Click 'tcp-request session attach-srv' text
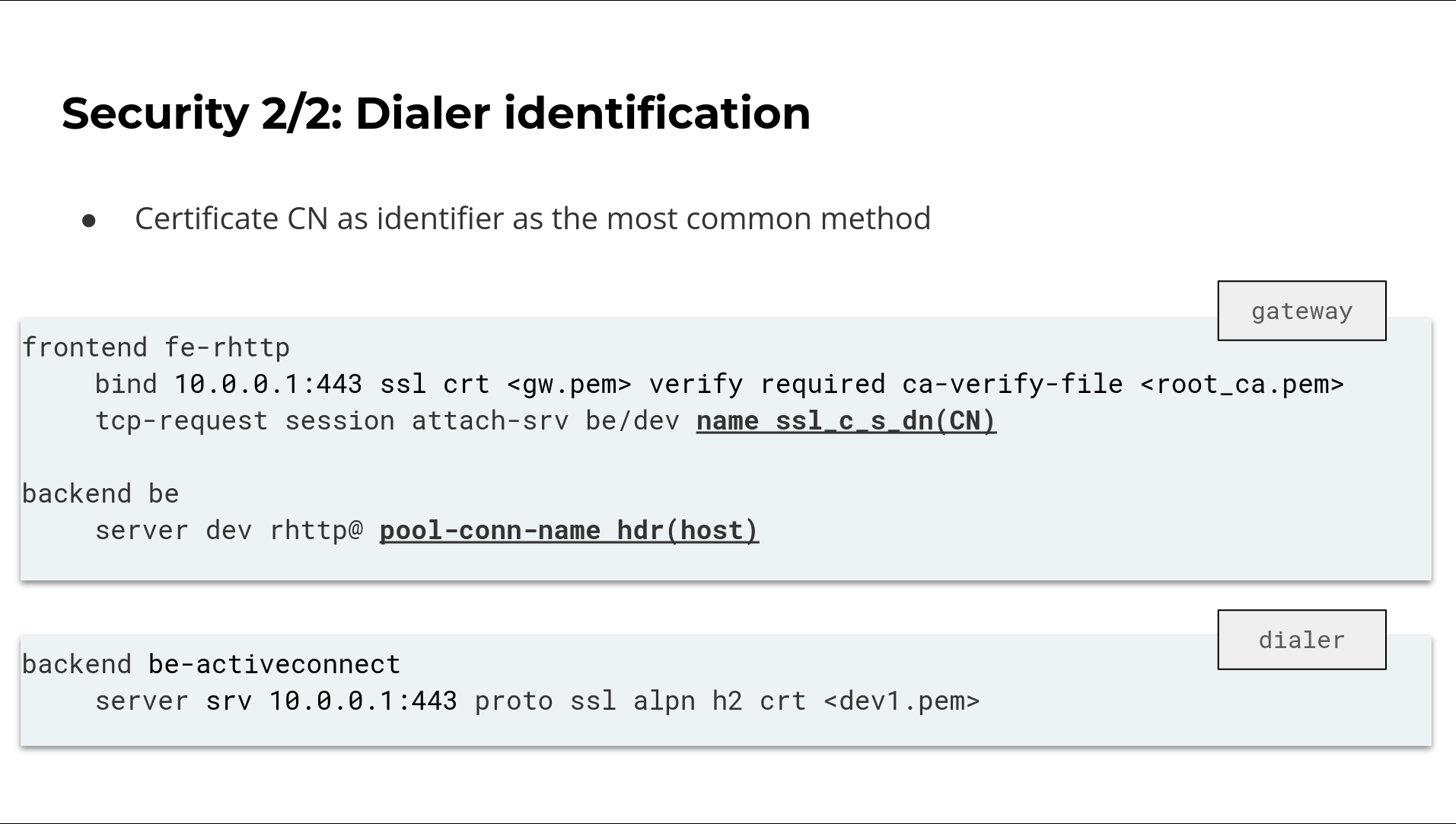This screenshot has width=1456, height=824. 332,421
